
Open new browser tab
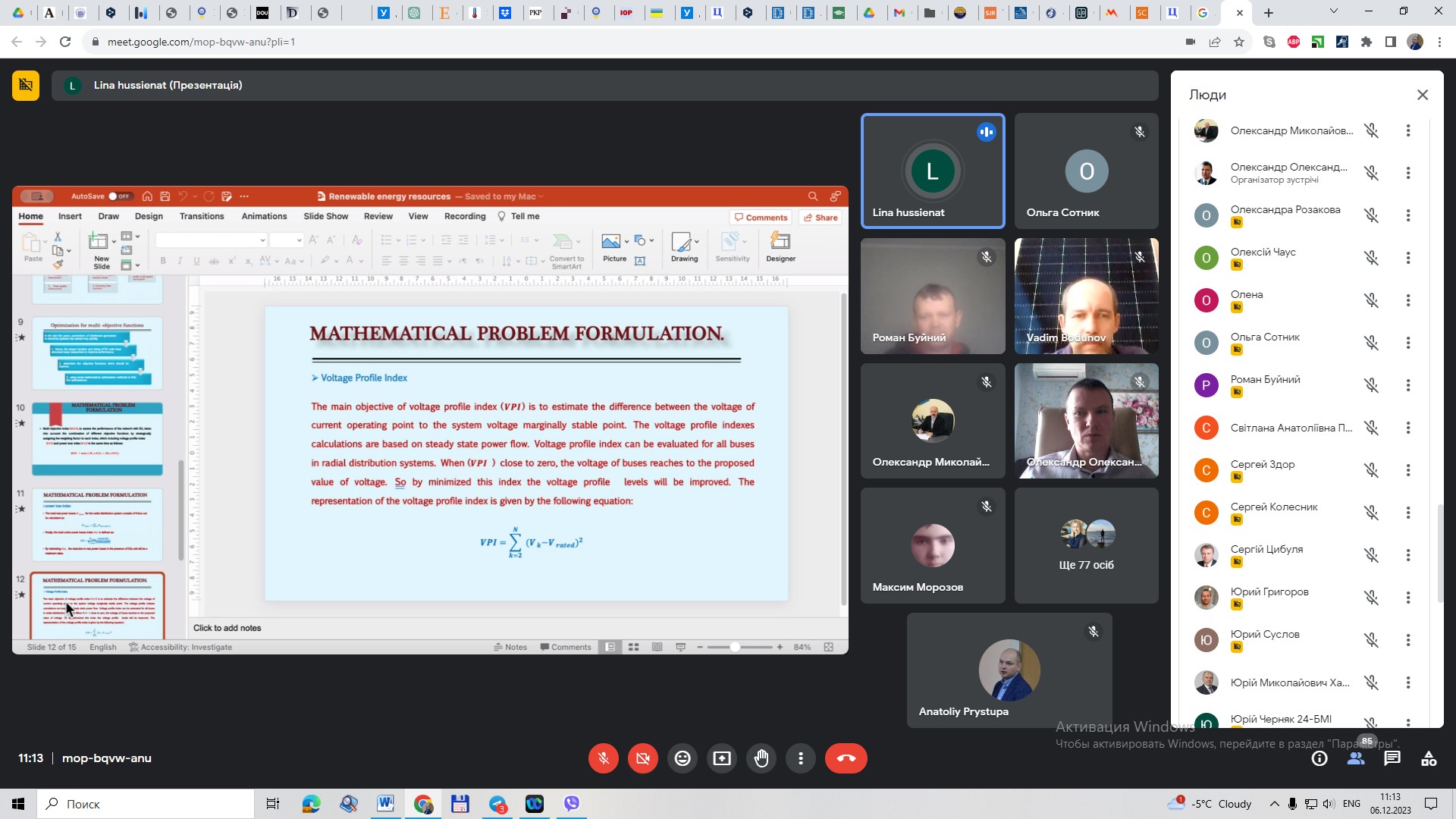(x=1269, y=13)
